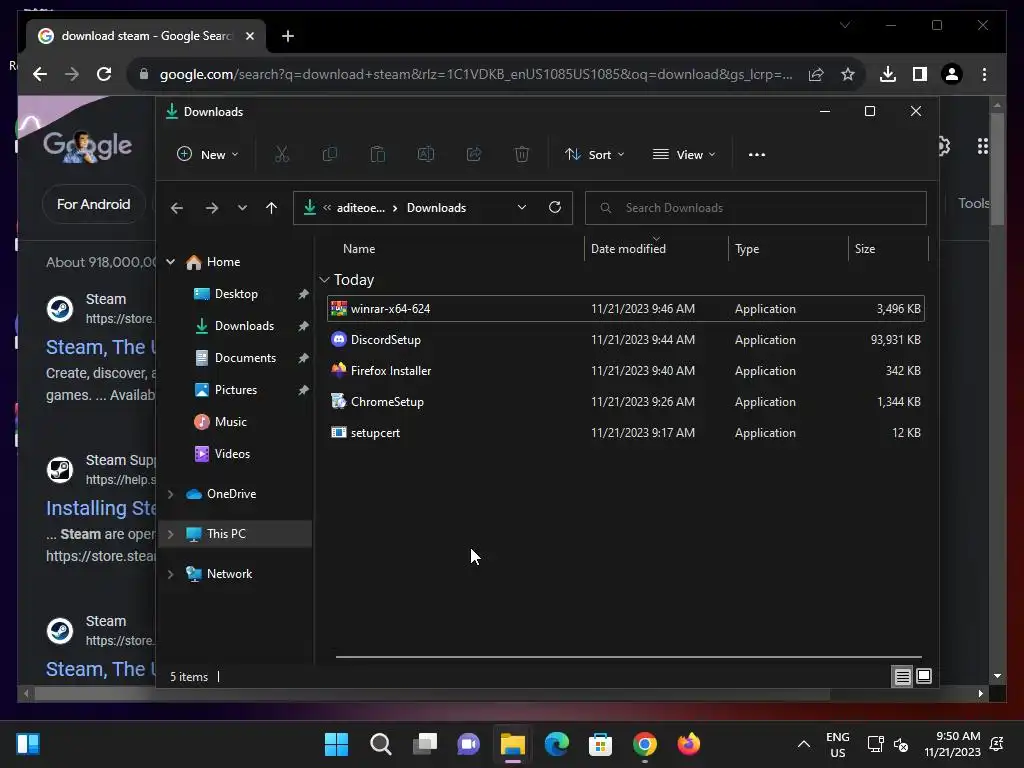
Task: Launch Microsoft Edge from taskbar
Action: 557,744
